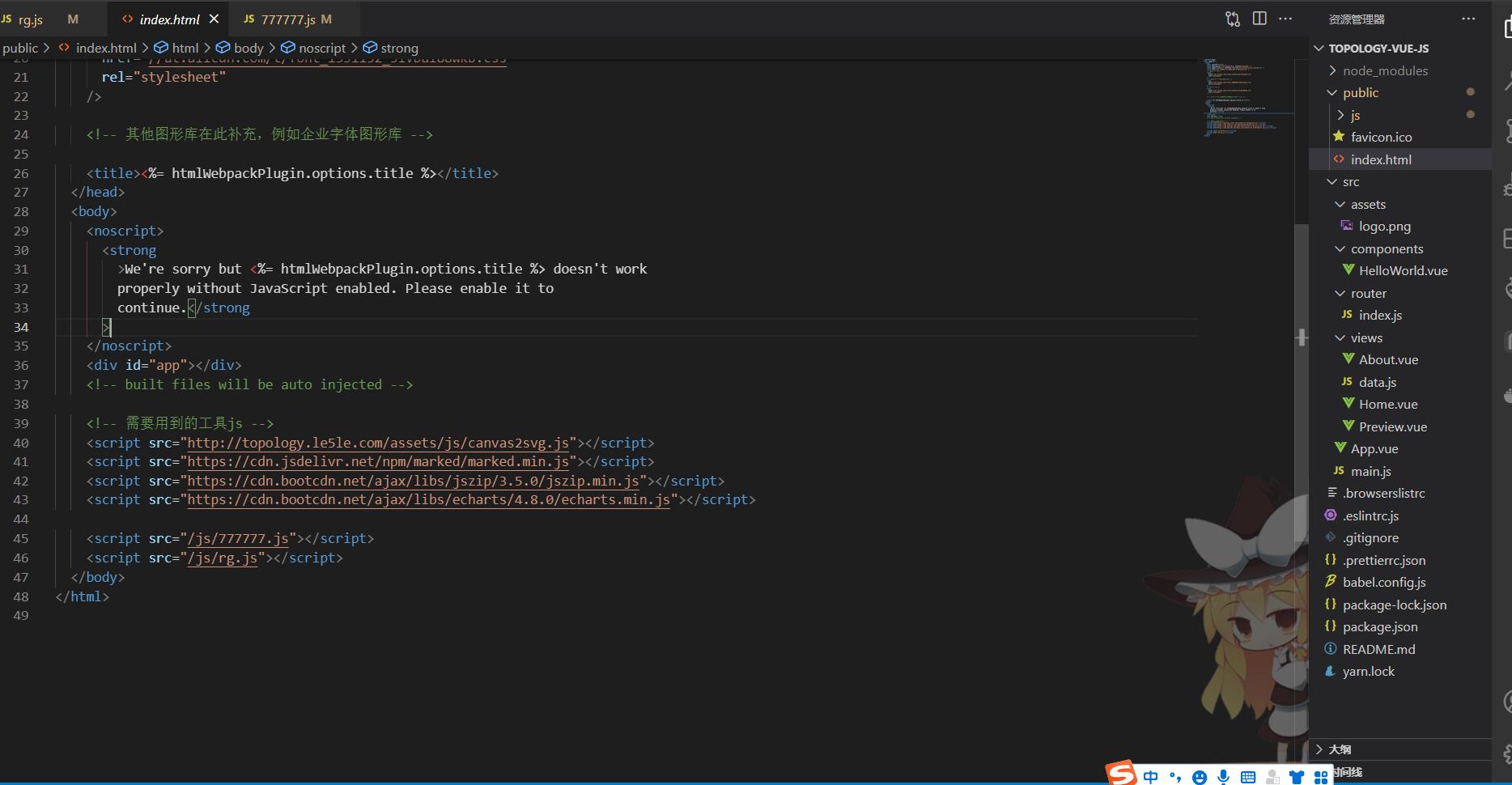1512x785 pixels.
Task: Click the body breadcrumb segment
Action: pyautogui.click(x=248, y=49)
